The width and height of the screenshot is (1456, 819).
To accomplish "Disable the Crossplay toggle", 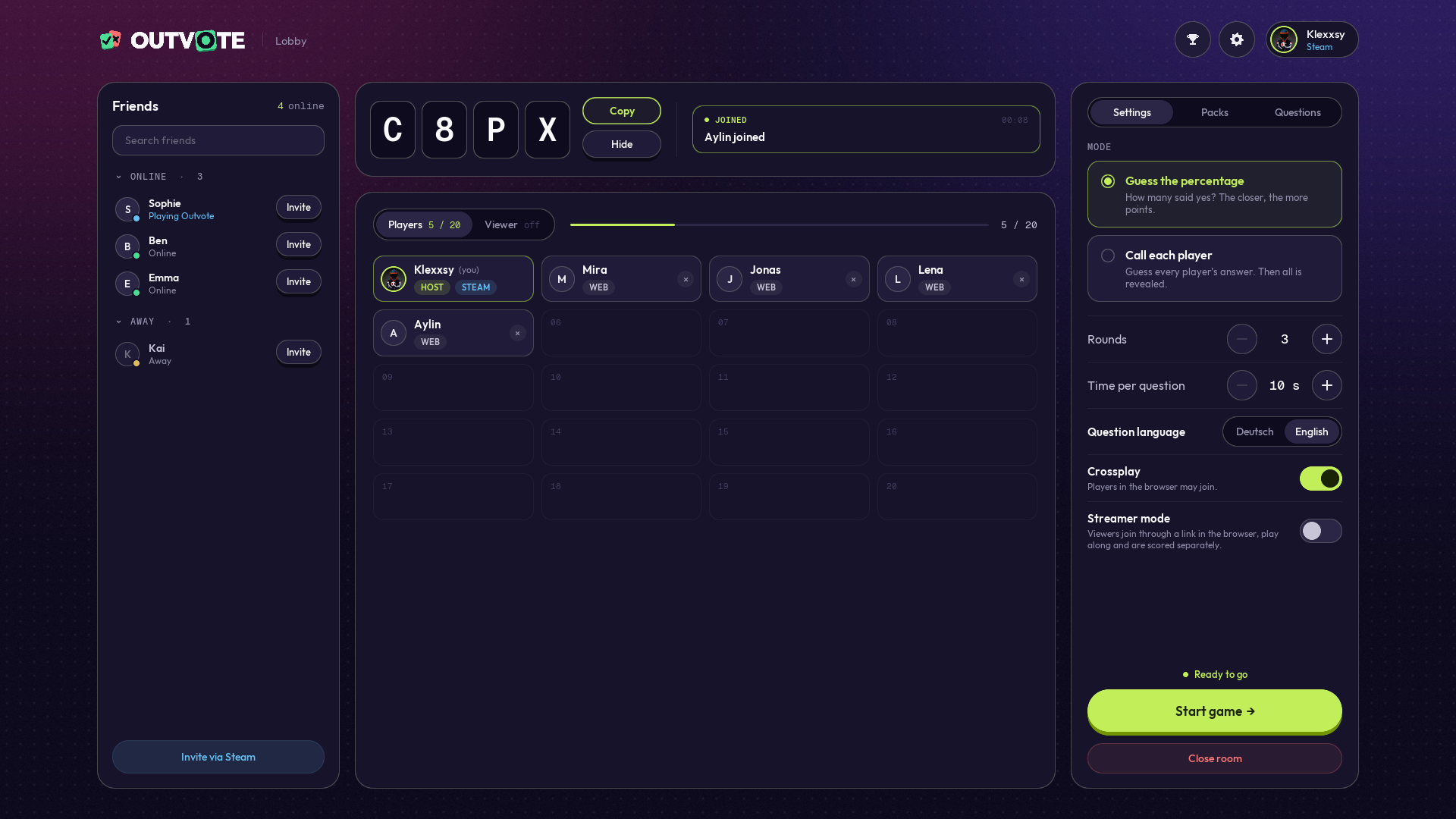I will 1321,479.
